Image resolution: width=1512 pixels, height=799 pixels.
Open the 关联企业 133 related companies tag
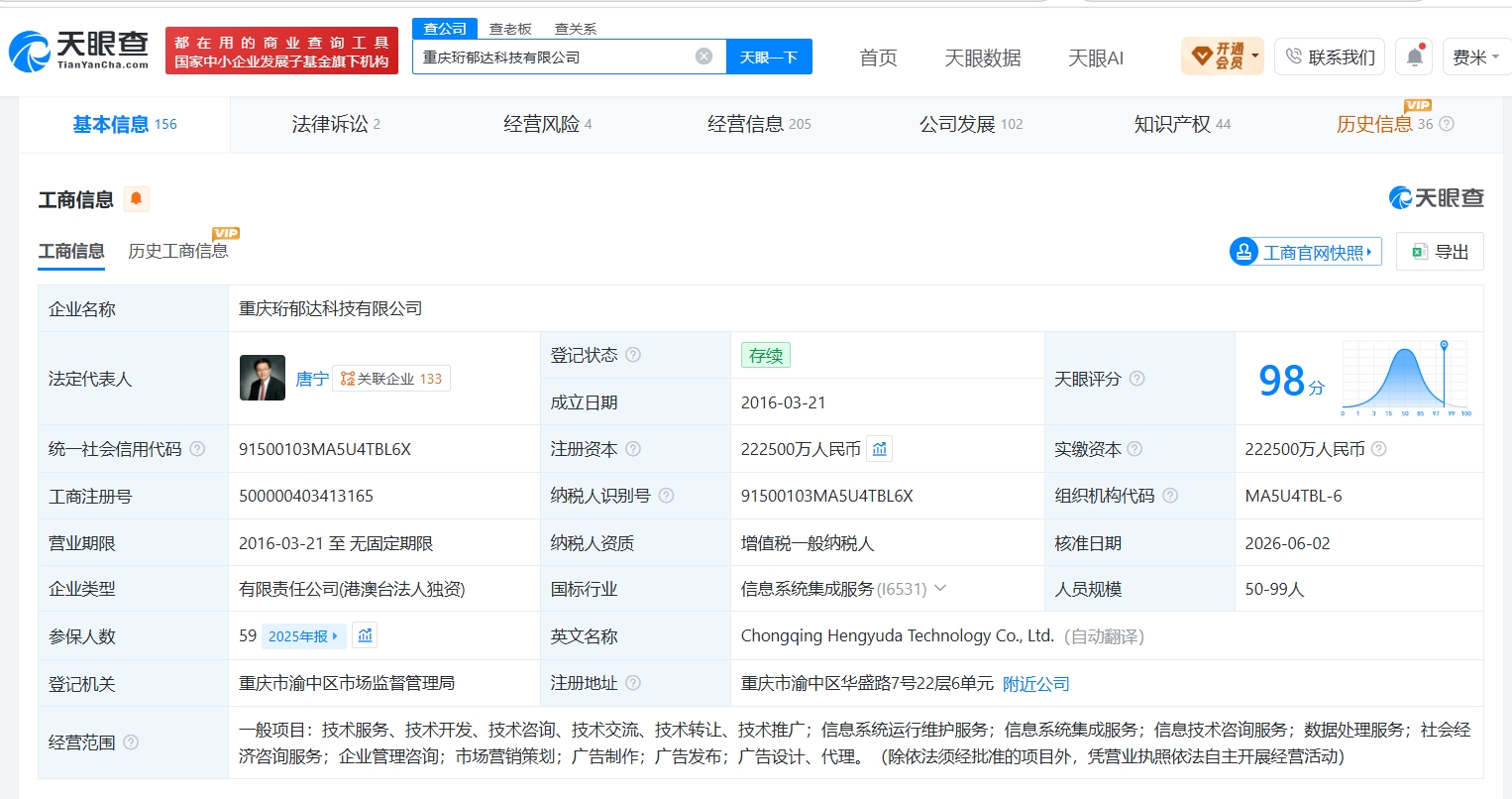click(x=391, y=379)
